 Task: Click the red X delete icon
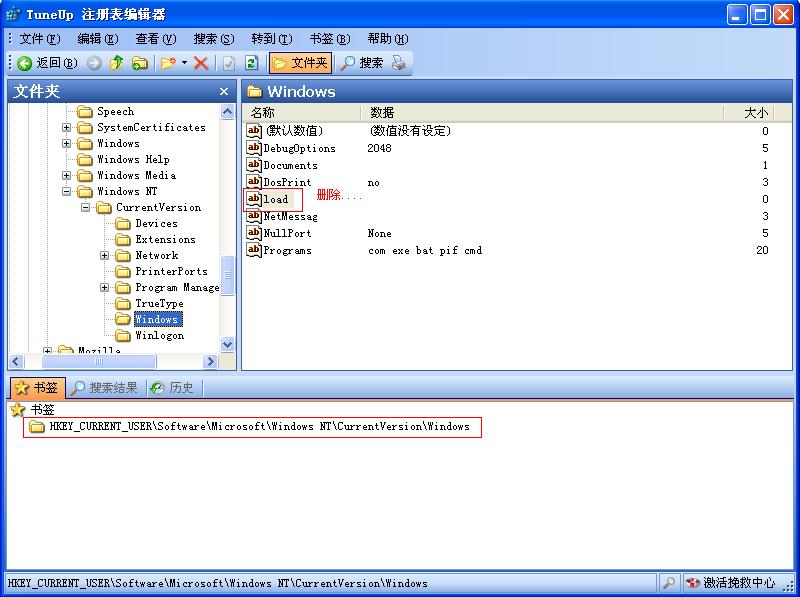click(201, 63)
